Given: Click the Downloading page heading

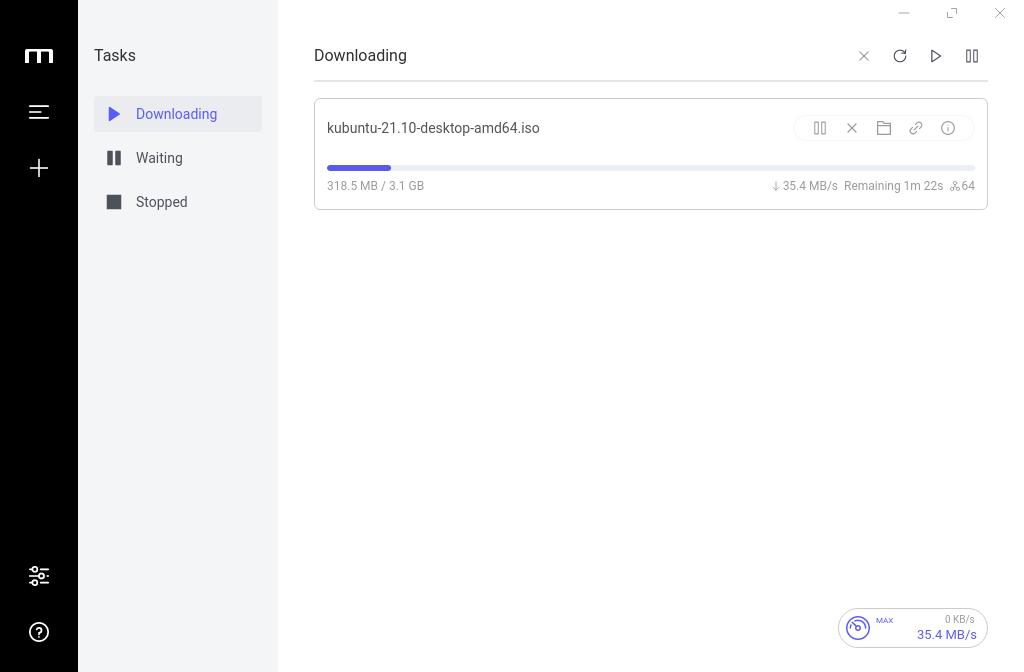Looking at the screenshot, I should tap(360, 56).
